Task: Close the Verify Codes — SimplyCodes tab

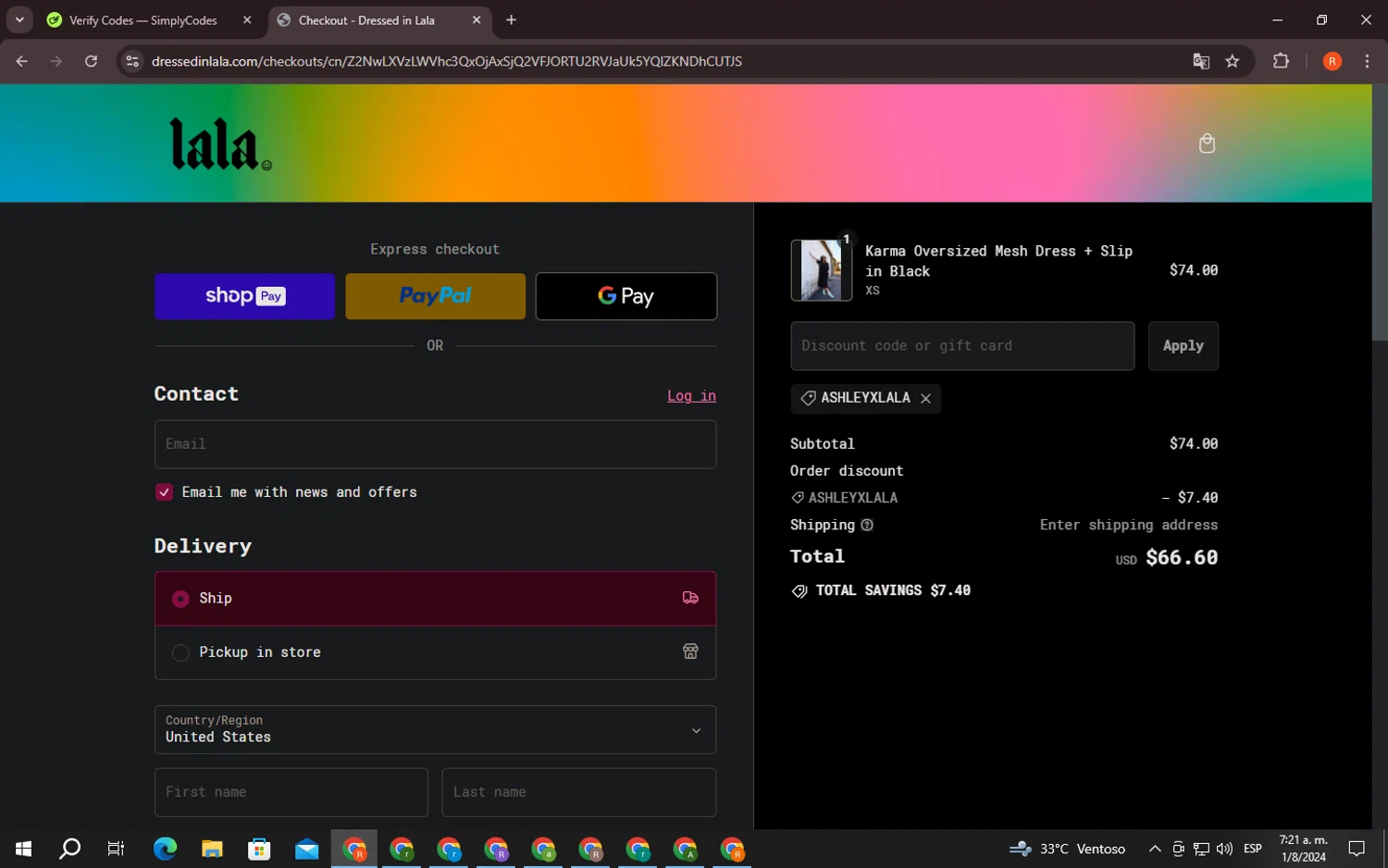Action: 247,19
